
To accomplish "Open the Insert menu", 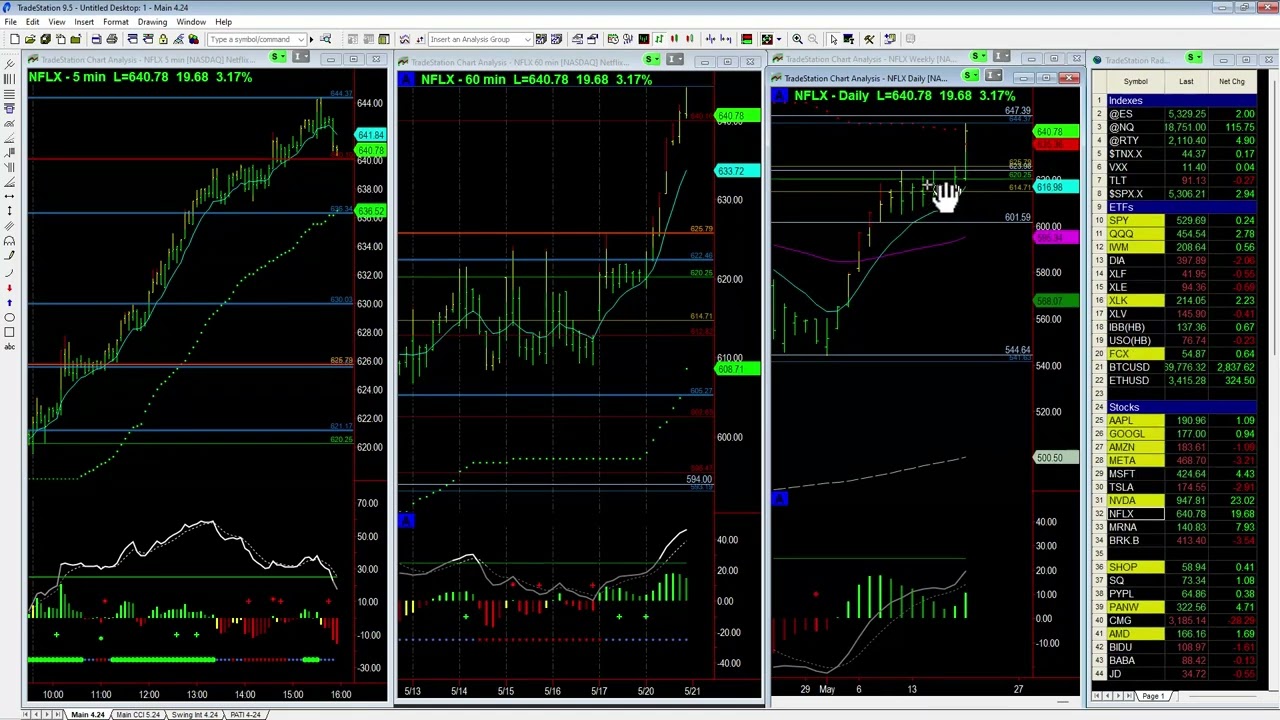I will tap(84, 22).
